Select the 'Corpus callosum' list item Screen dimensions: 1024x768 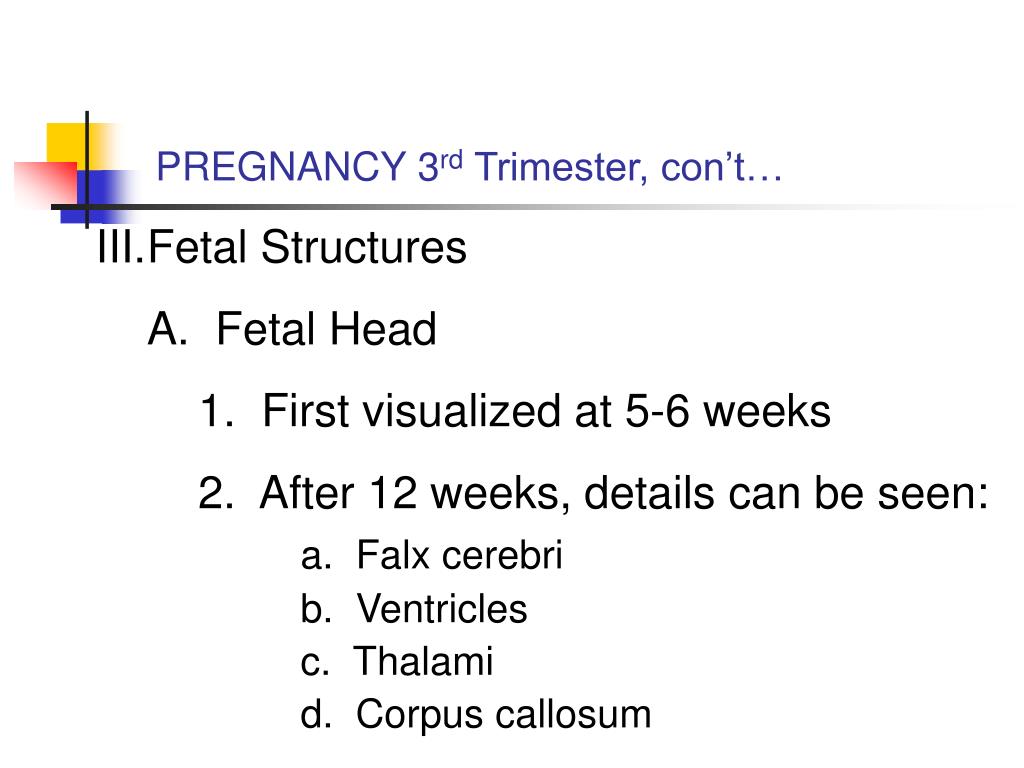click(504, 714)
